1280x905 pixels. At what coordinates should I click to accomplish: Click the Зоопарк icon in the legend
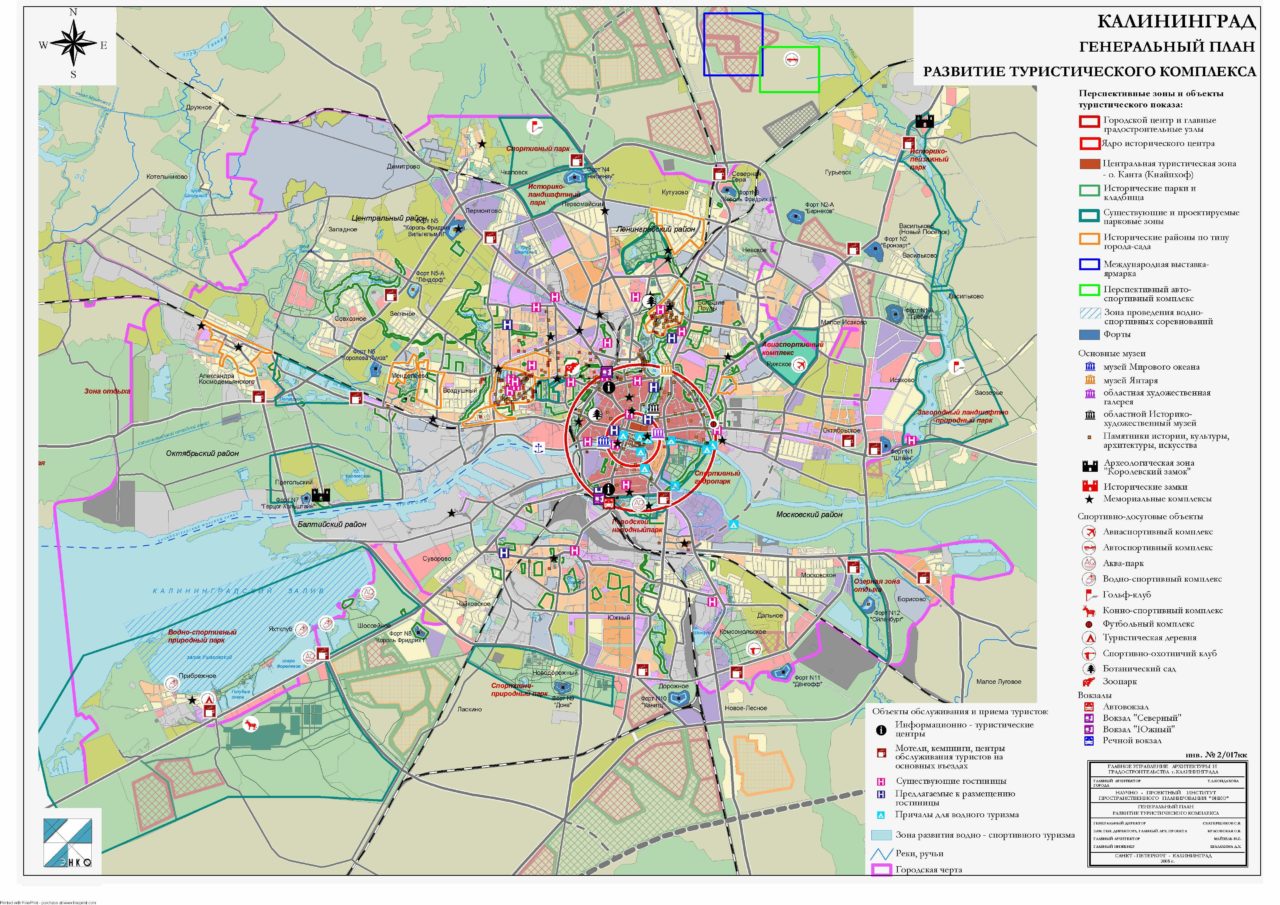click(x=1087, y=682)
